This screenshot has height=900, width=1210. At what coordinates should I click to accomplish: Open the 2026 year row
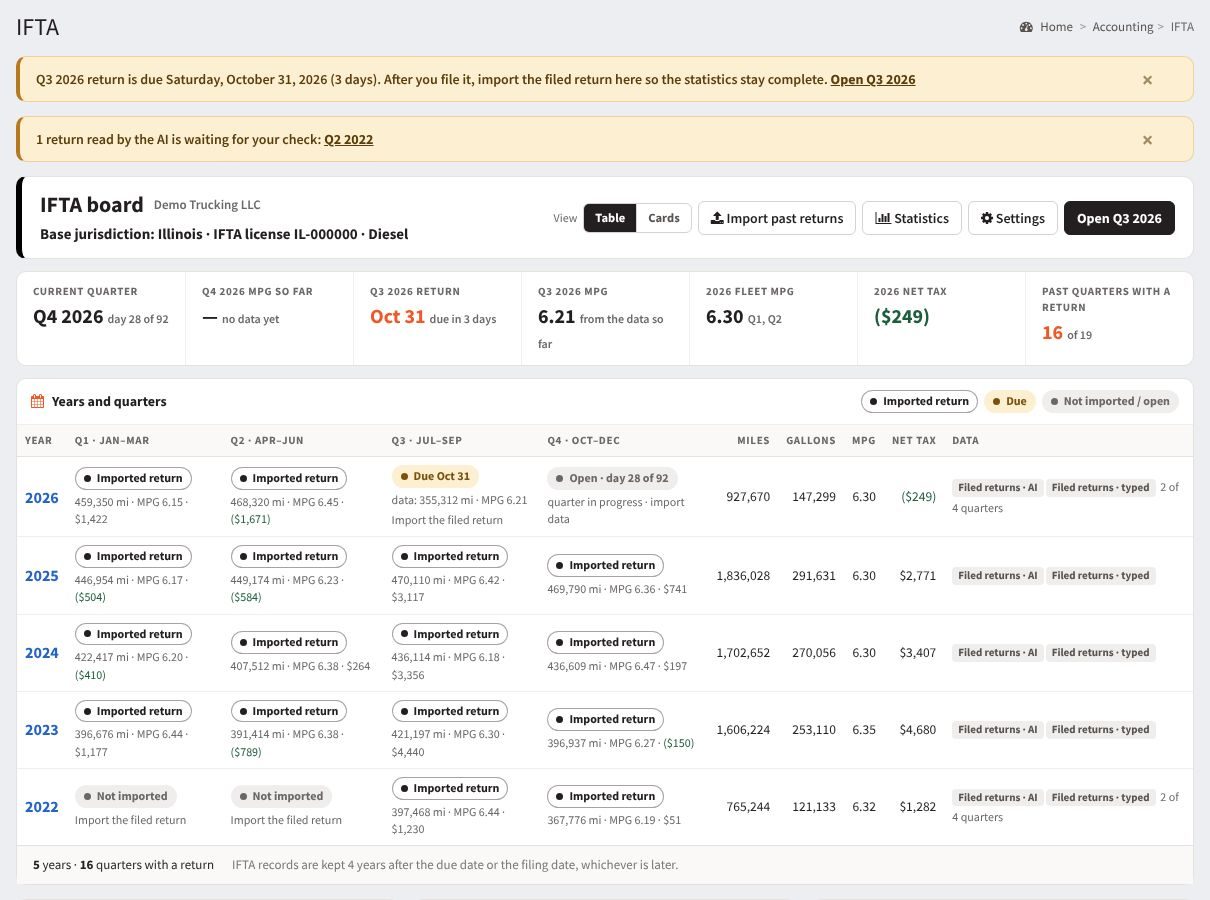(x=42, y=498)
